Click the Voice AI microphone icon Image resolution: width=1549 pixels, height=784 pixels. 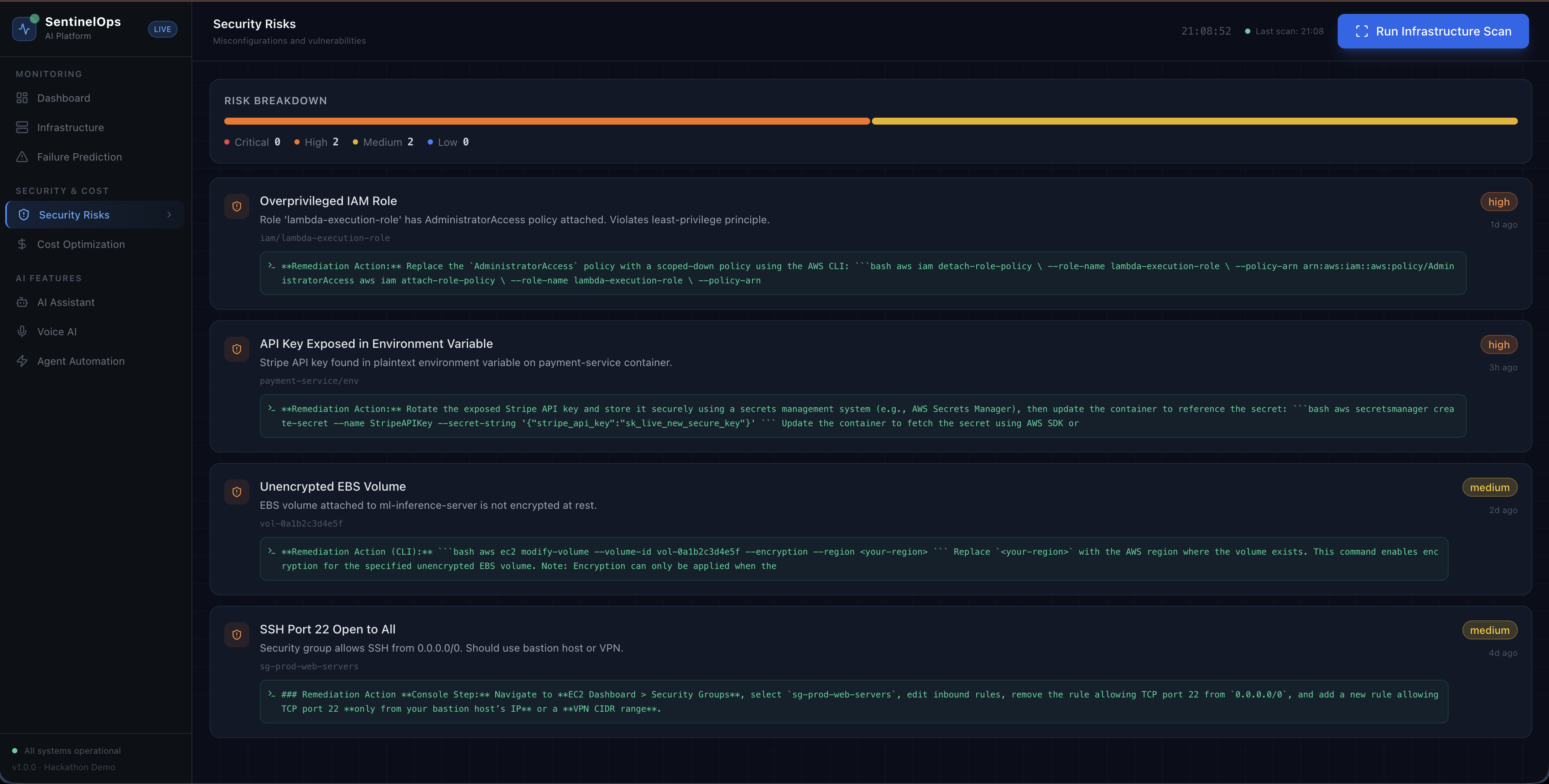tap(22, 331)
